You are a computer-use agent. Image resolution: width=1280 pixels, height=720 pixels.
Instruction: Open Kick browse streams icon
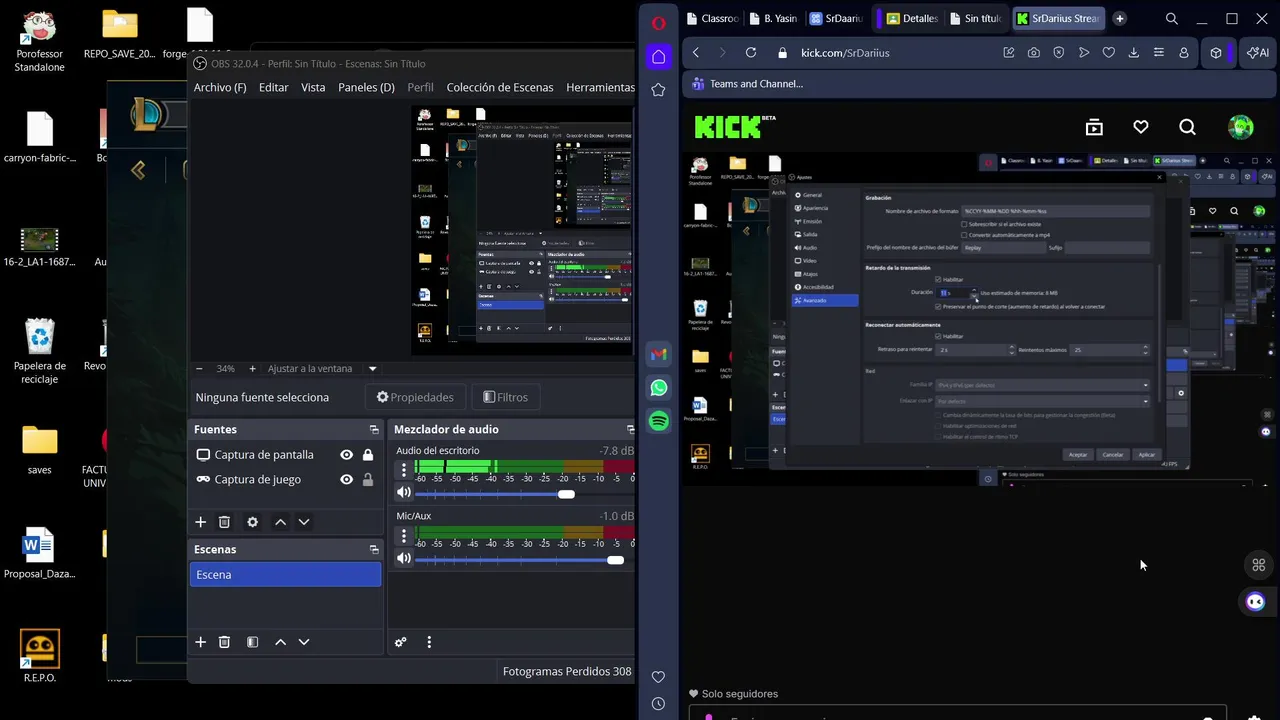[1094, 127]
